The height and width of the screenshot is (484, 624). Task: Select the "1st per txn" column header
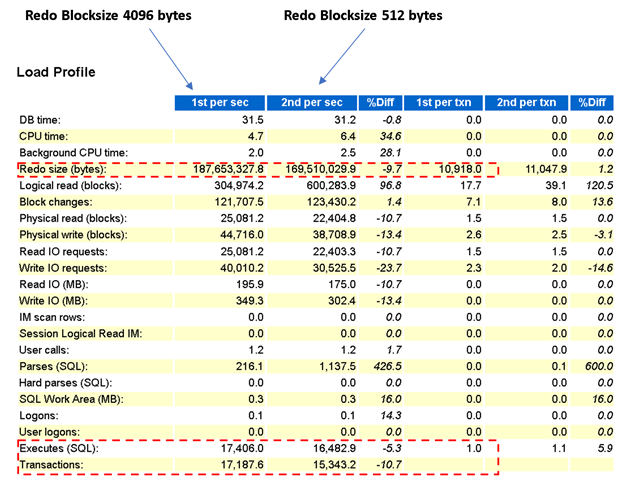[444, 102]
